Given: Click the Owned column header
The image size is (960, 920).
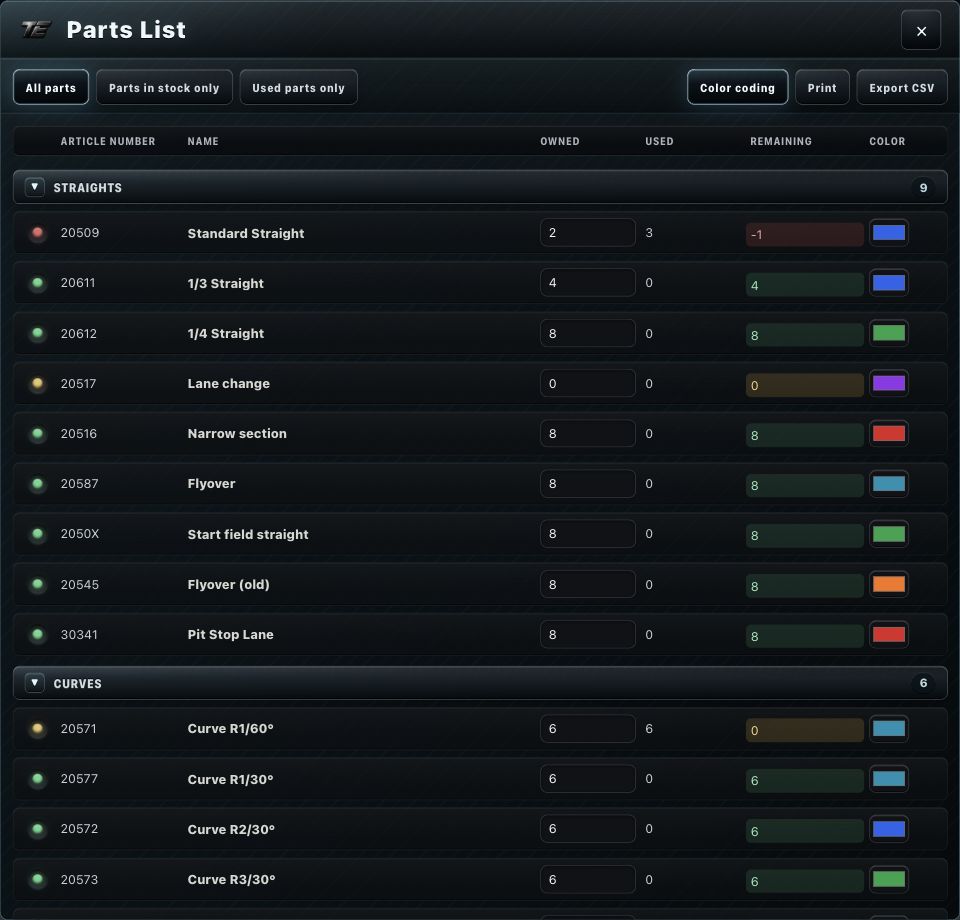Looking at the screenshot, I should click(560, 141).
